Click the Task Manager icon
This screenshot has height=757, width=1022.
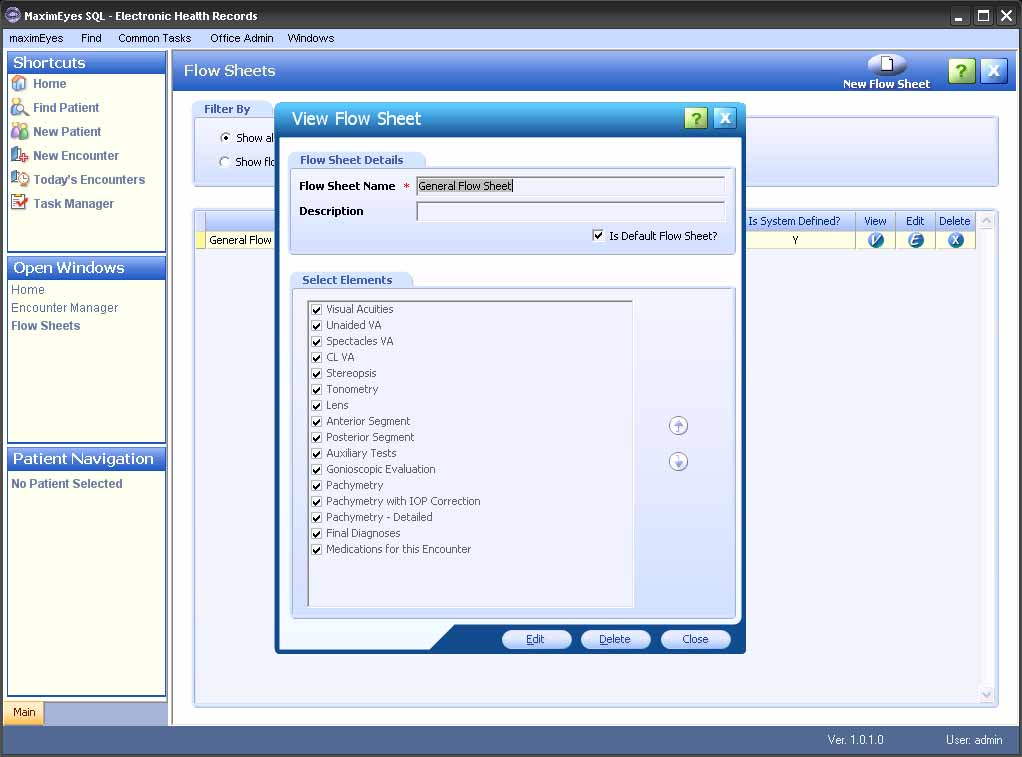pyautogui.click(x=19, y=203)
